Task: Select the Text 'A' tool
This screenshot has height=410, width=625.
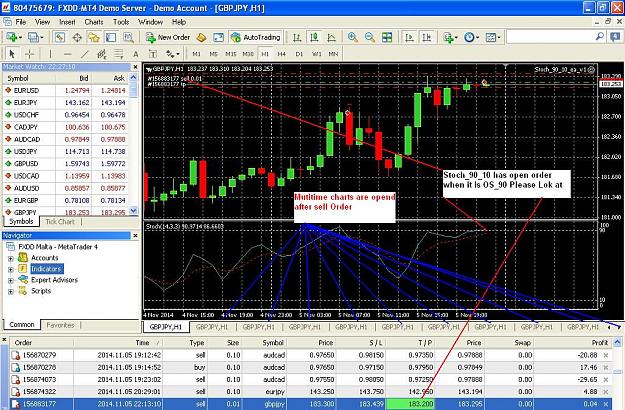Action: [x=136, y=54]
